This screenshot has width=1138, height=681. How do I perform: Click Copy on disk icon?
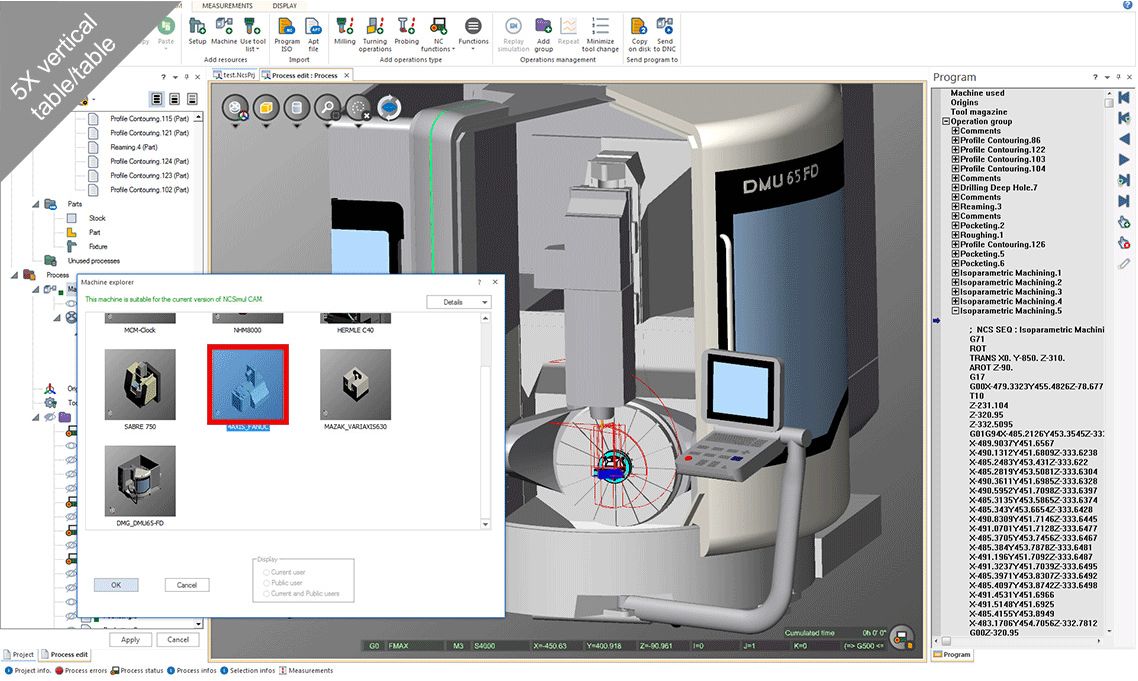(x=639, y=27)
